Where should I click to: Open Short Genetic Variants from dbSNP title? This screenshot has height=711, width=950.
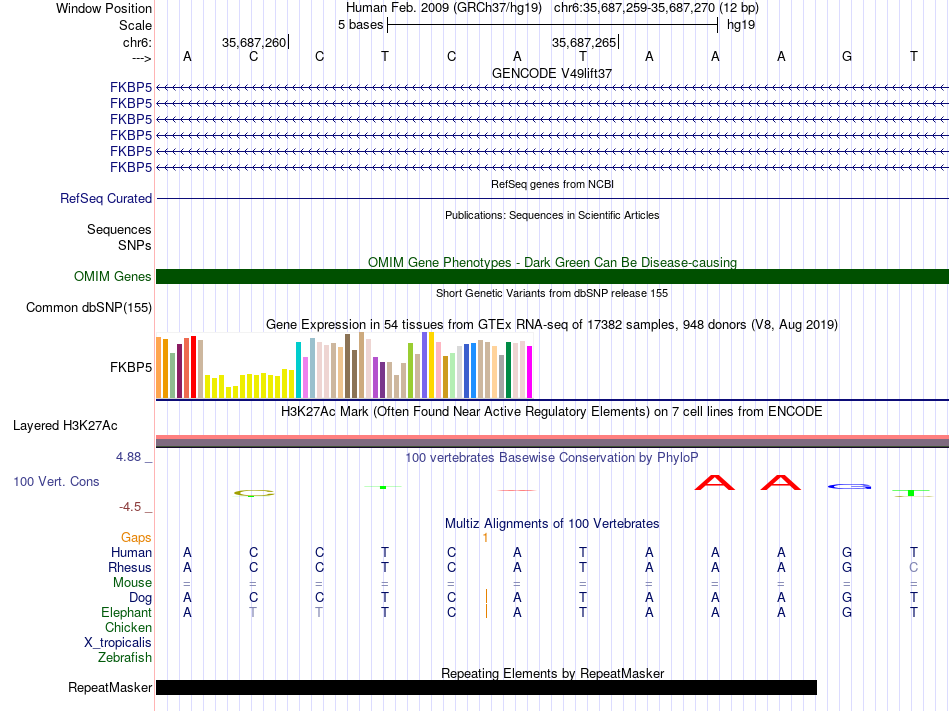pyautogui.click(x=552, y=293)
